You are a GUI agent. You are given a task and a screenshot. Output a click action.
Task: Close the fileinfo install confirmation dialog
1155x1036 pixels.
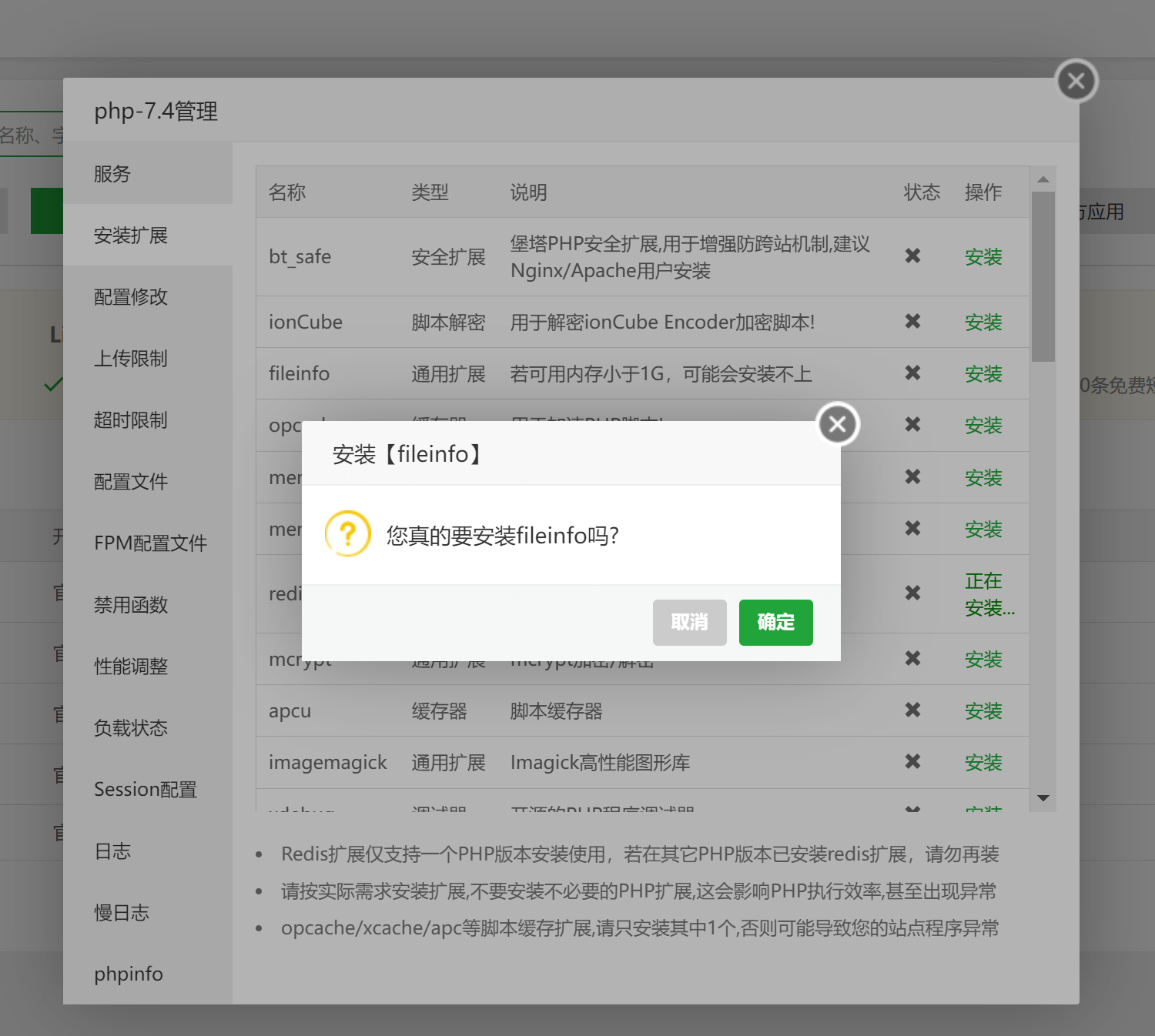(x=838, y=424)
